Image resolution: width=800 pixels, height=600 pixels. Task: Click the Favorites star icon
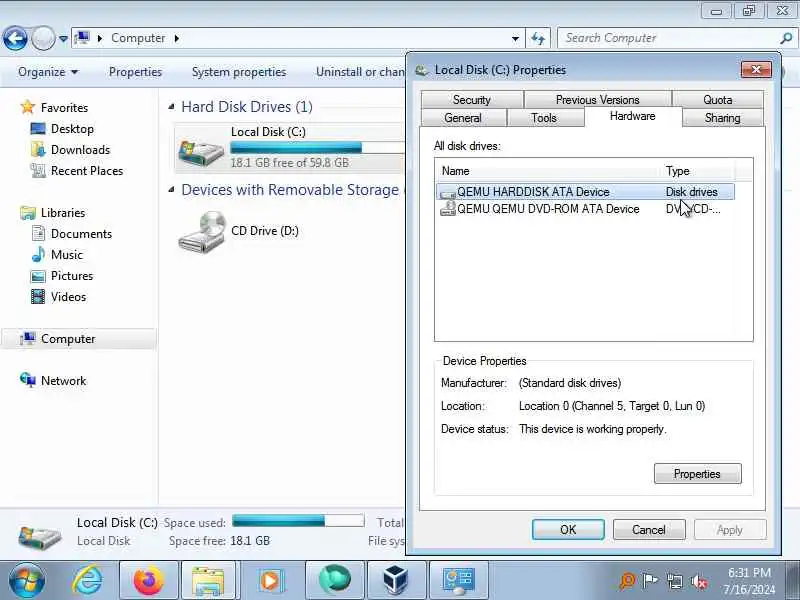pos(28,107)
